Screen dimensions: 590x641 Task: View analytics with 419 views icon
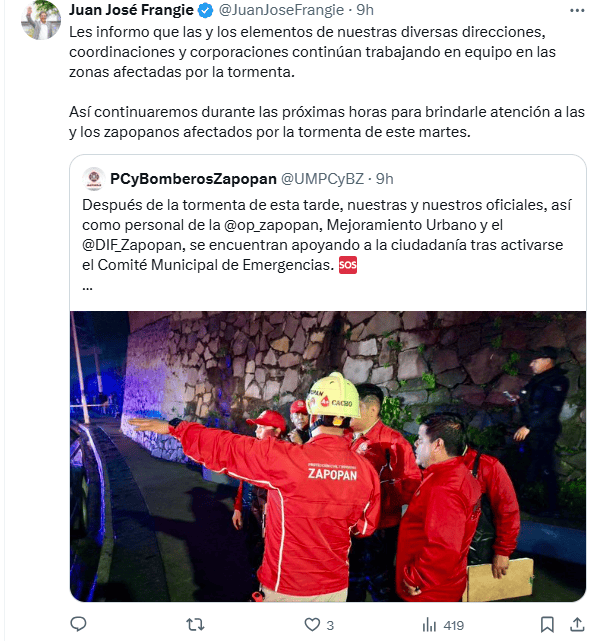tap(443, 625)
